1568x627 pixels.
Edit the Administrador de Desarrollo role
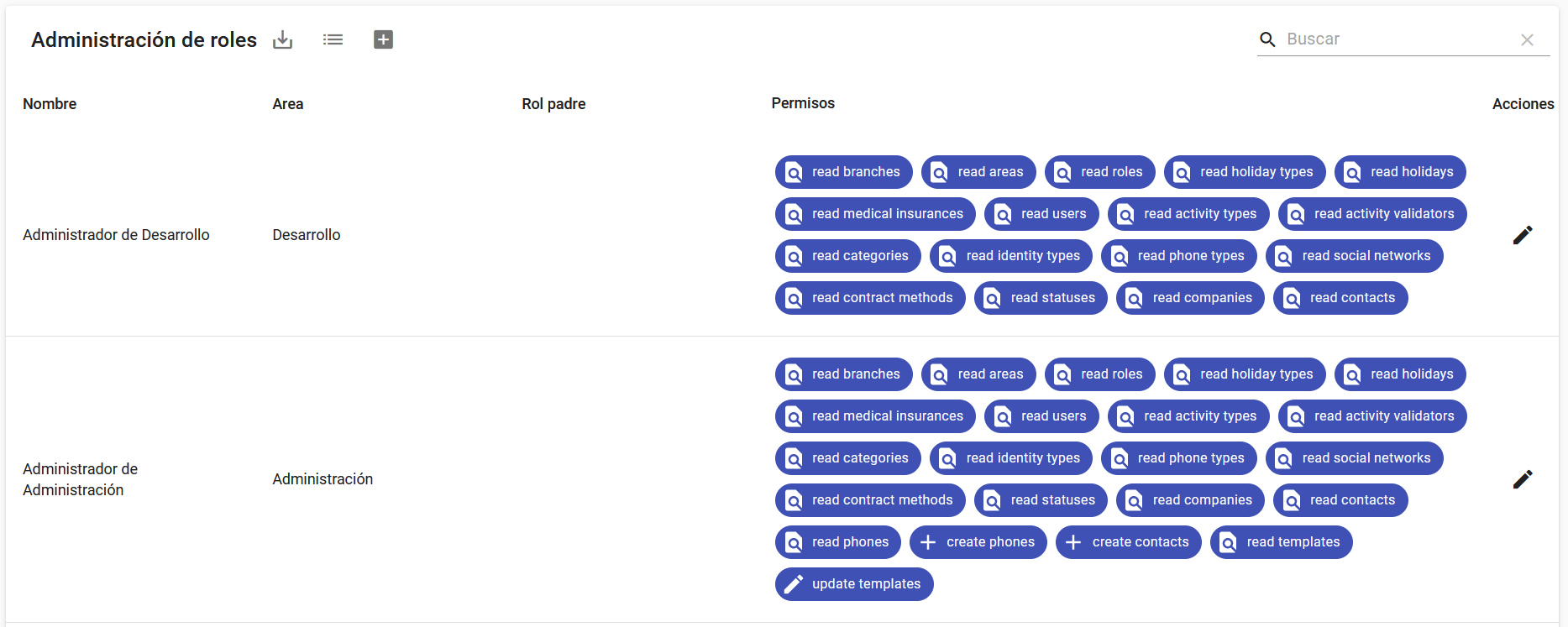click(x=1522, y=235)
